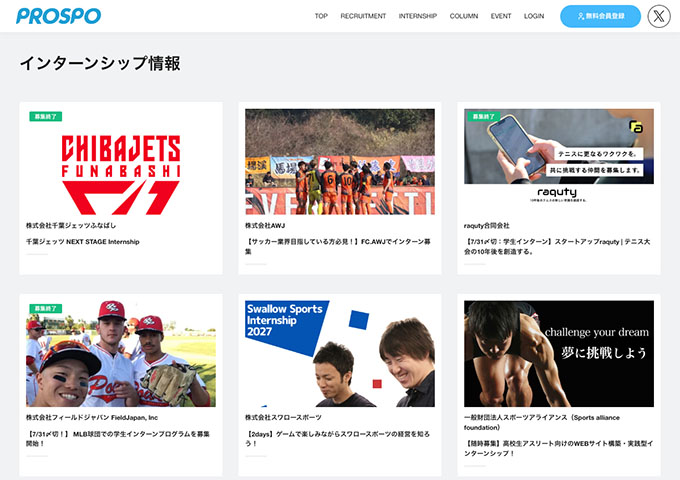Select INTERNSHIP in the navigation
Screen dimensions: 680x480
click(418, 16)
